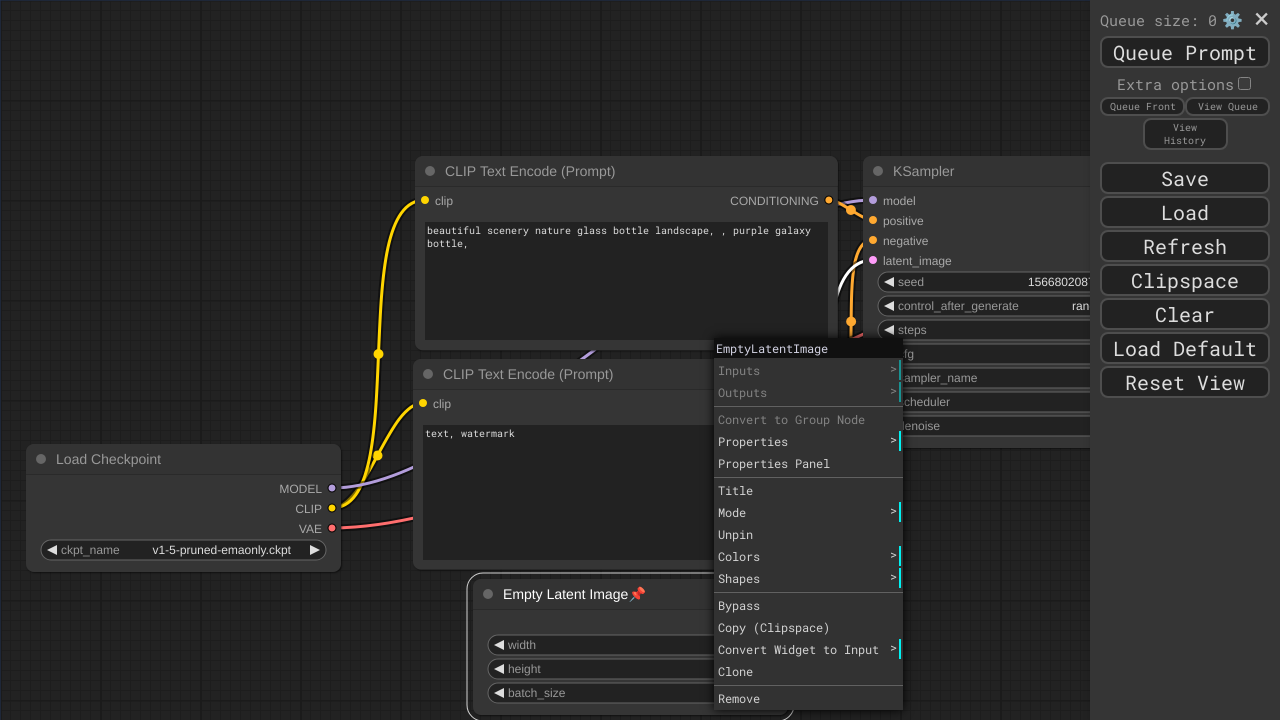Image resolution: width=1280 pixels, height=720 pixels.
Task: Click the CONDITIONING output connector on the prompt node
Action: (828, 200)
